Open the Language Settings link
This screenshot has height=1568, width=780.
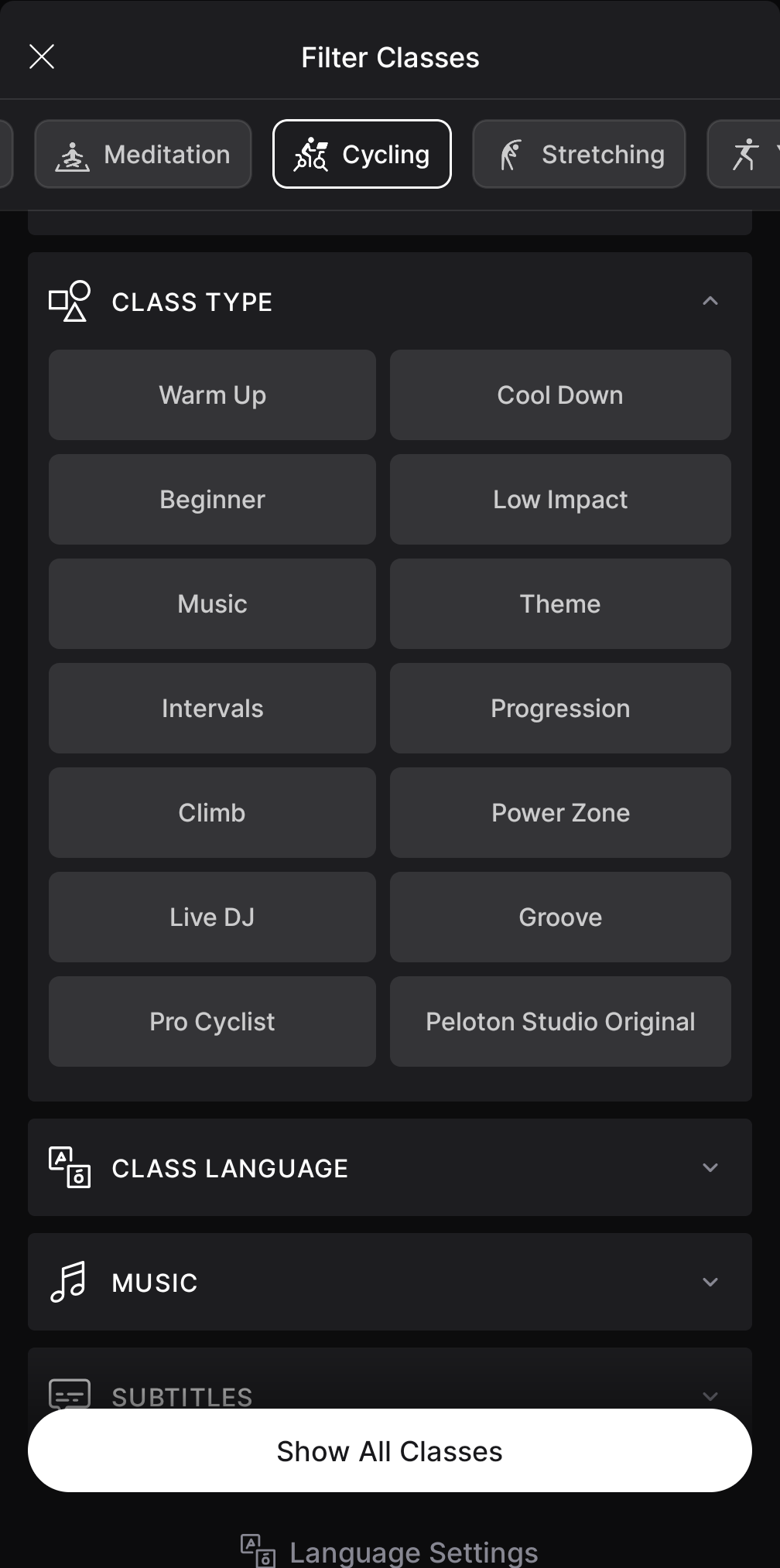coord(413,1552)
